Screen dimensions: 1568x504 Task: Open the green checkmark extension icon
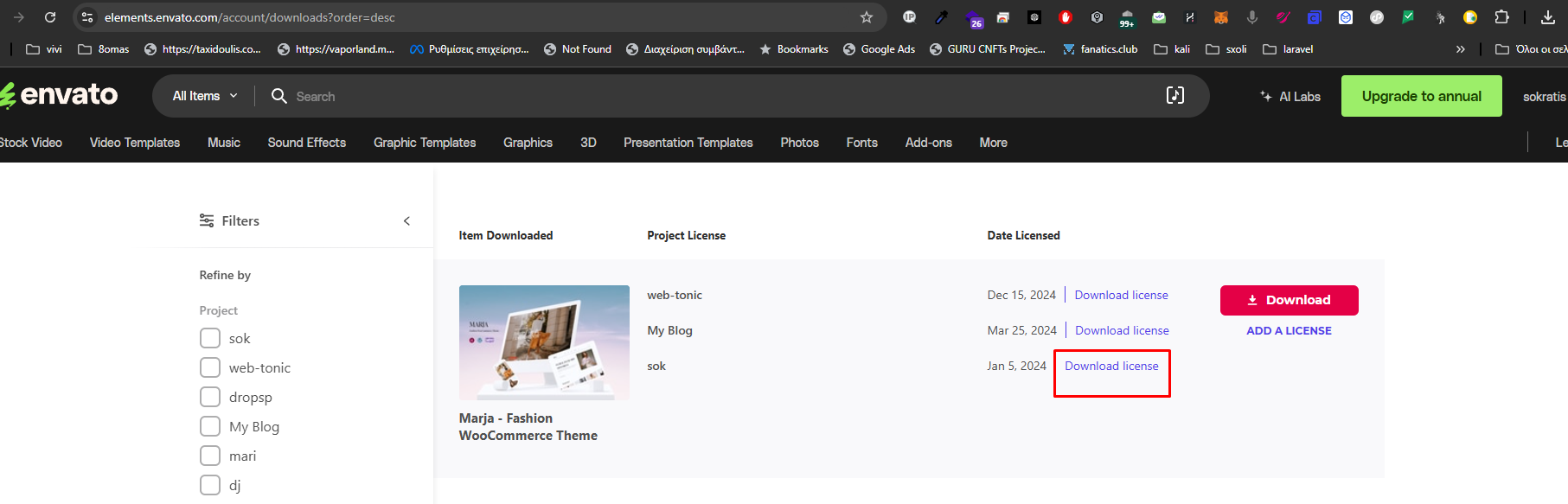1408,17
